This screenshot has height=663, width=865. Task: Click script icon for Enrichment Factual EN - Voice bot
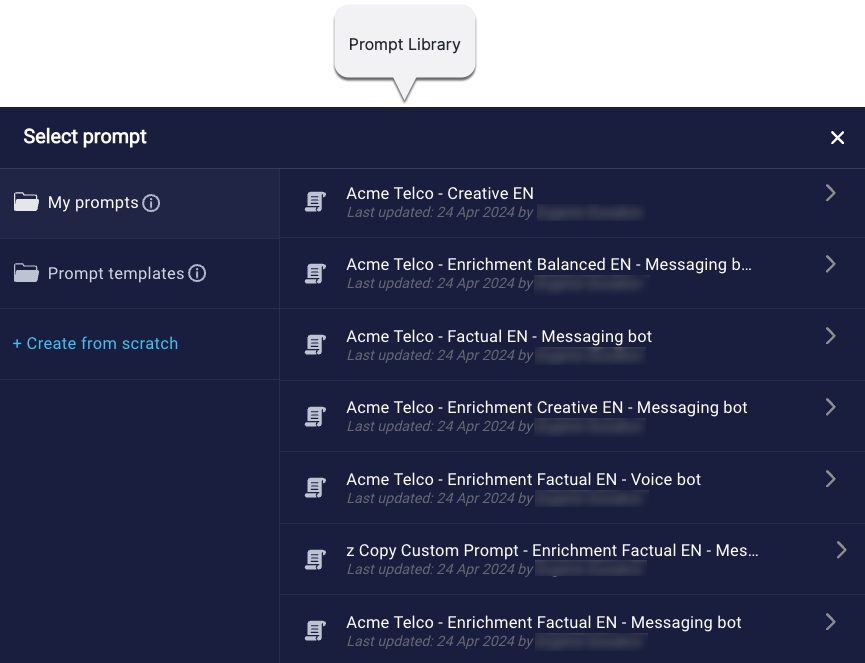coord(316,488)
